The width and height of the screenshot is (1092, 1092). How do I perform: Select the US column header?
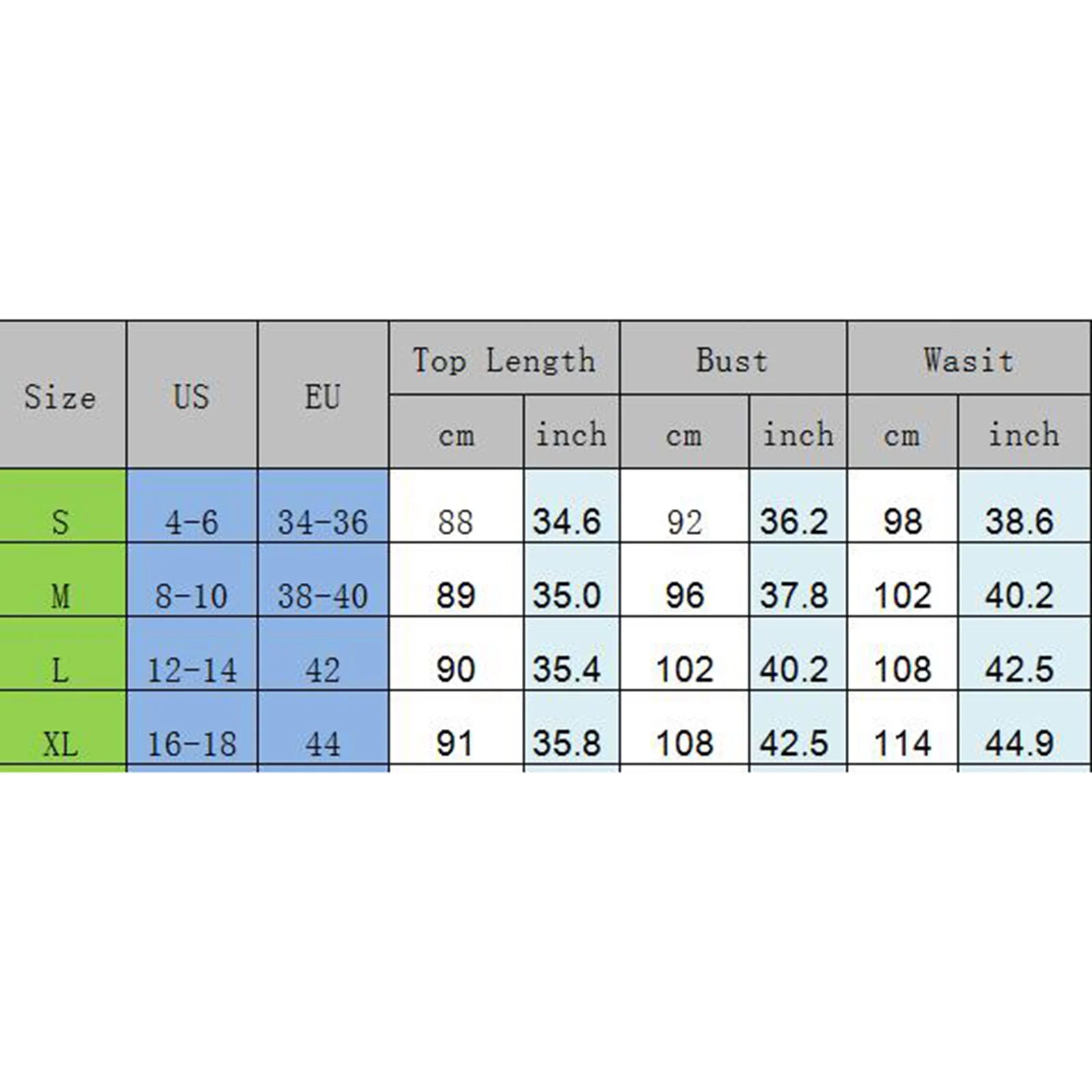(x=191, y=396)
